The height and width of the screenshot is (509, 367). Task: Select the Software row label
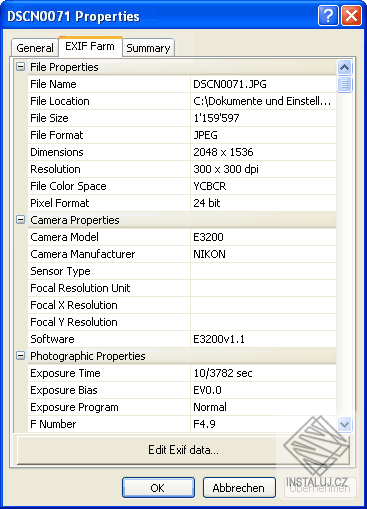[x=52, y=339]
